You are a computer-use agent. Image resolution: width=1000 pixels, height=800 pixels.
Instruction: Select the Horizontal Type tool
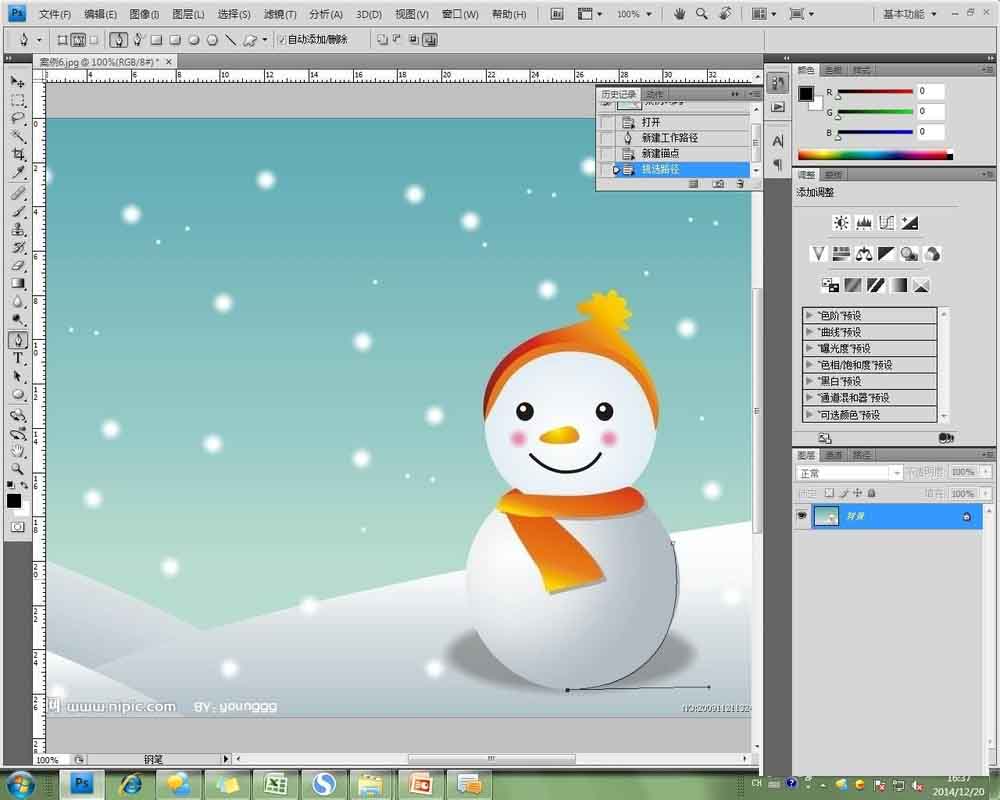(17, 358)
